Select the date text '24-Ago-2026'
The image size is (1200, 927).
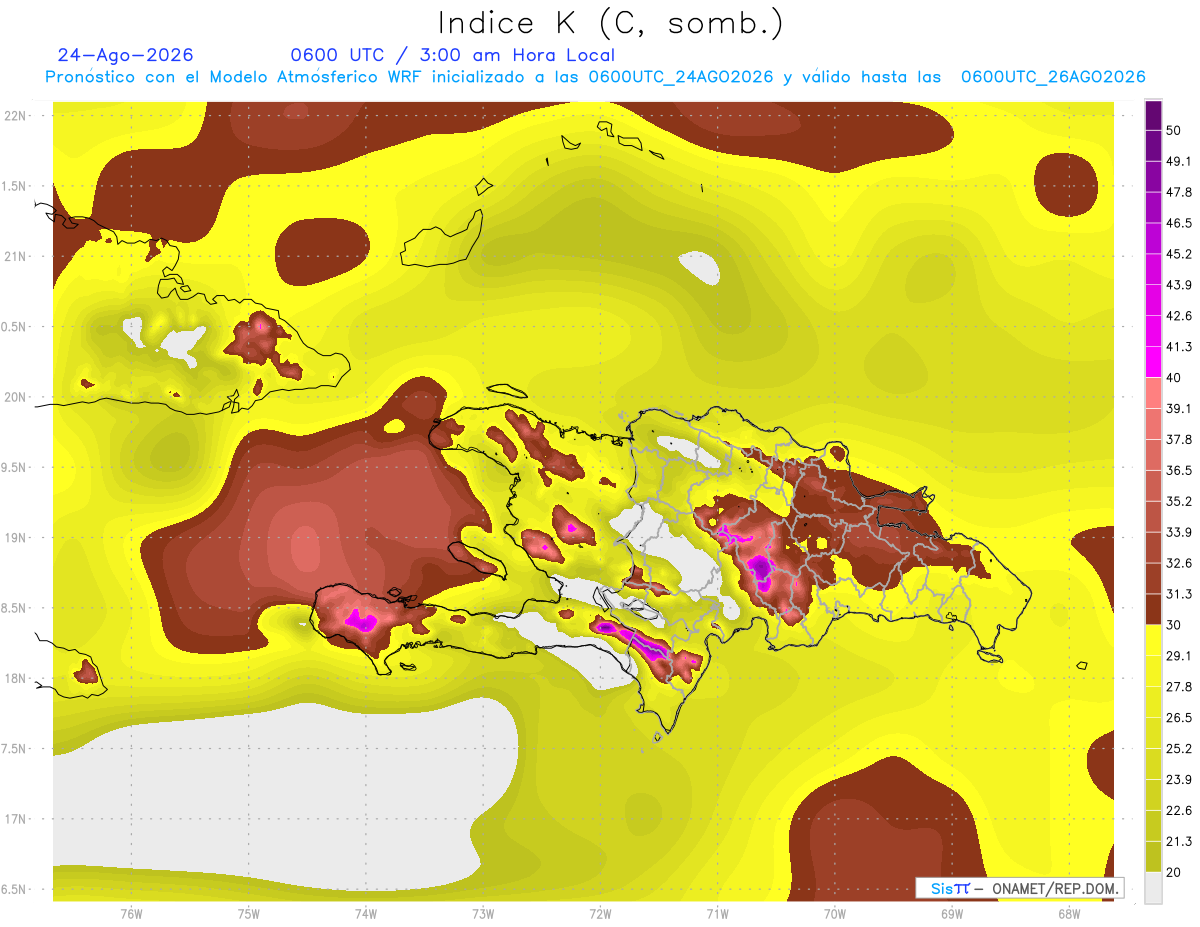click(125, 55)
